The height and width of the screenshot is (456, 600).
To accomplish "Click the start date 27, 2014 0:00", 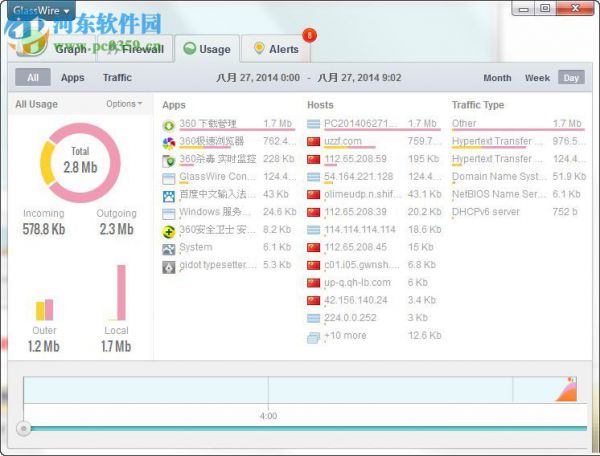I will click(x=258, y=78).
